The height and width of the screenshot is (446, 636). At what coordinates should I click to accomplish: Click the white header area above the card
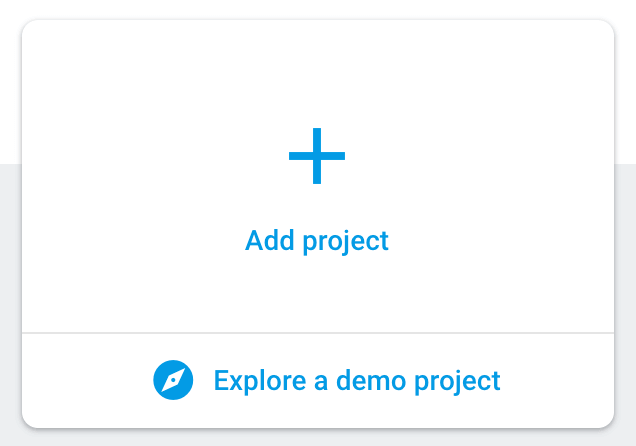click(318, 9)
